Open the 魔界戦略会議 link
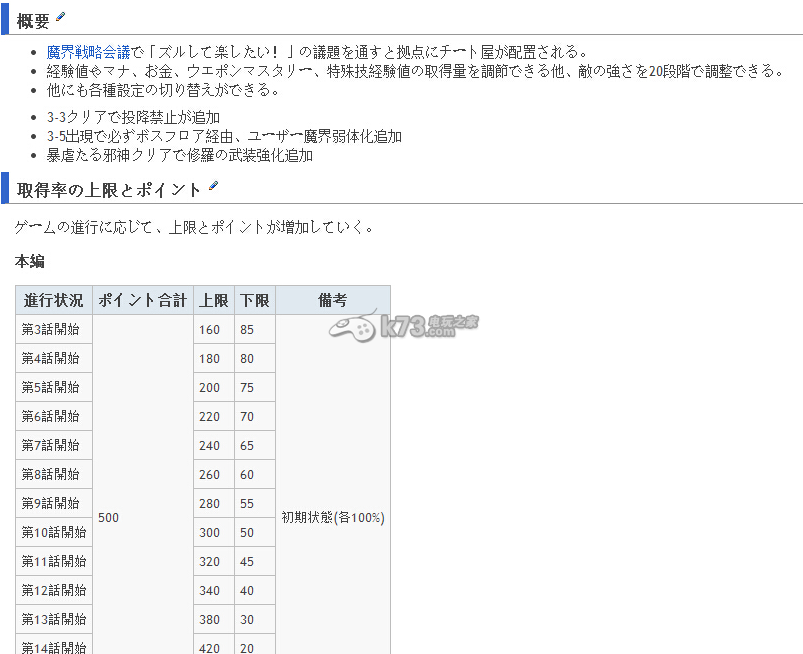This screenshot has width=803, height=654. 88,52
